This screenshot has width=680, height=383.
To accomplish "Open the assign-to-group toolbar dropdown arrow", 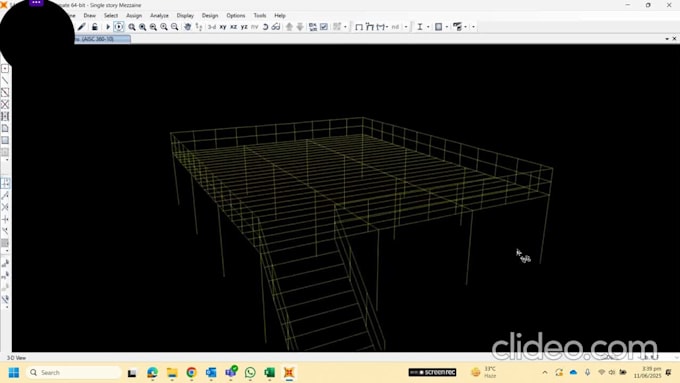I will 346,27.
